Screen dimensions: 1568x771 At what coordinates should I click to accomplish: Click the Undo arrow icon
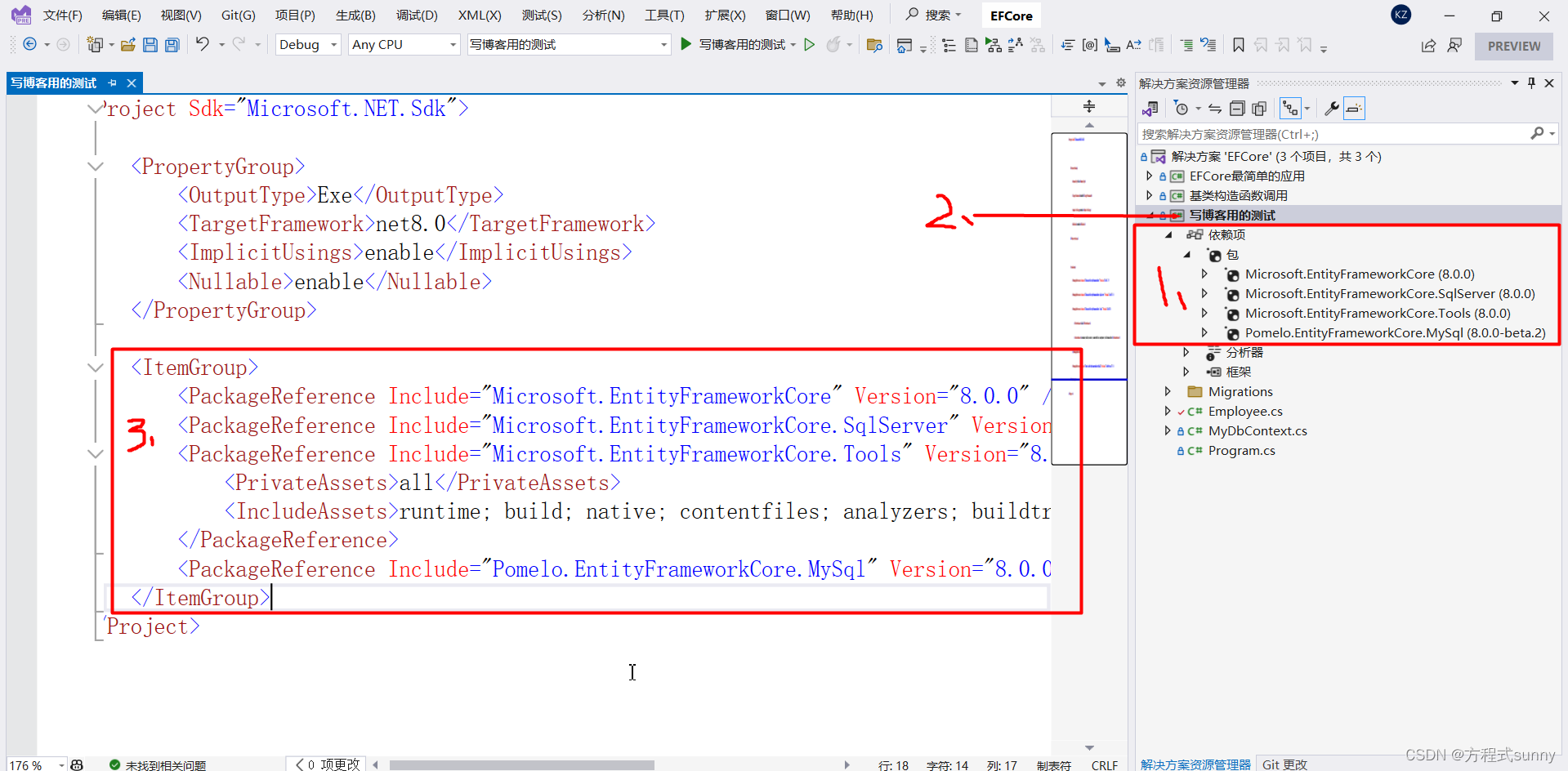pos(202,44)
